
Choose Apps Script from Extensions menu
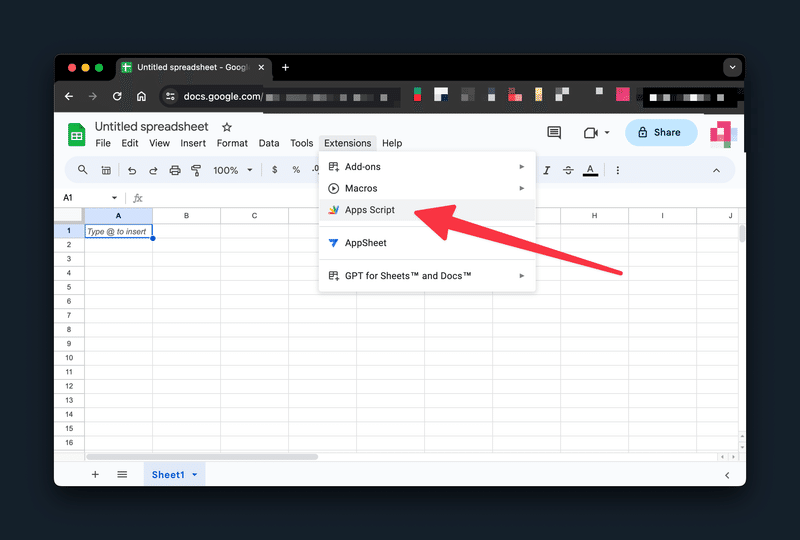coord(427,210)
